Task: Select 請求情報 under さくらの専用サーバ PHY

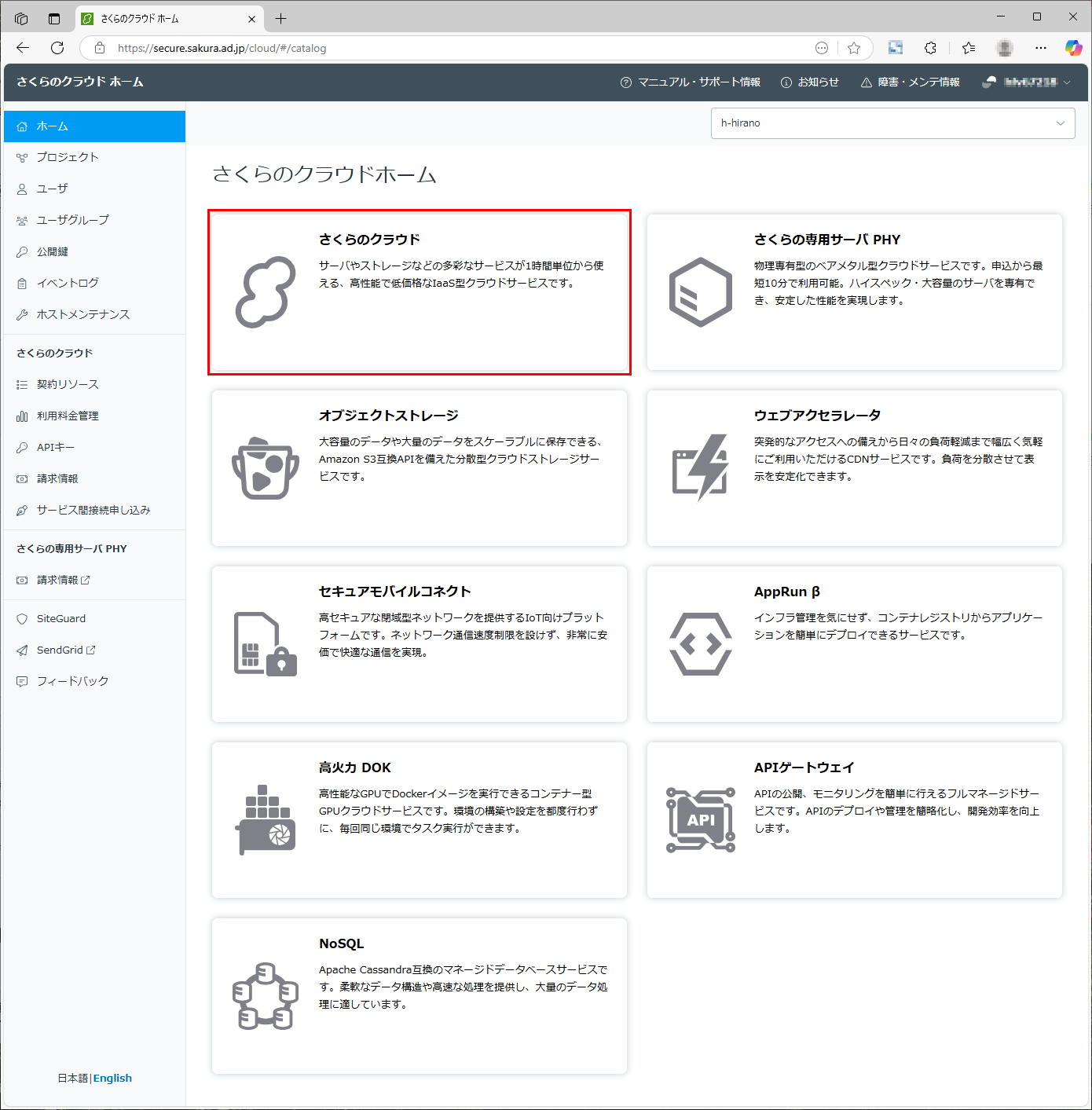Action: (x=94, y=580)
